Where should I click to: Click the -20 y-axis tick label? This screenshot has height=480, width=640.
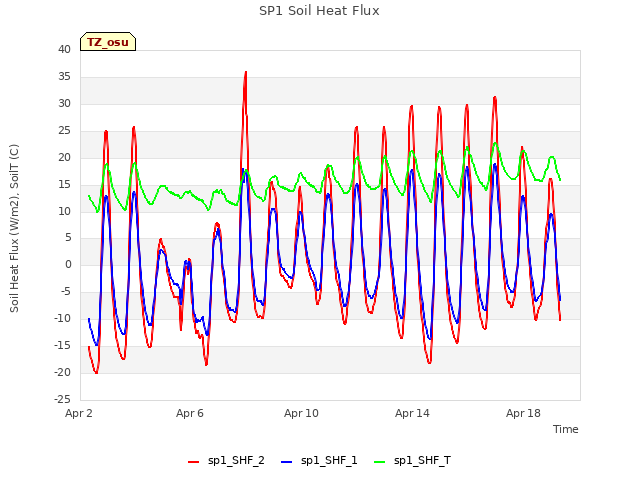coord(62,372)
